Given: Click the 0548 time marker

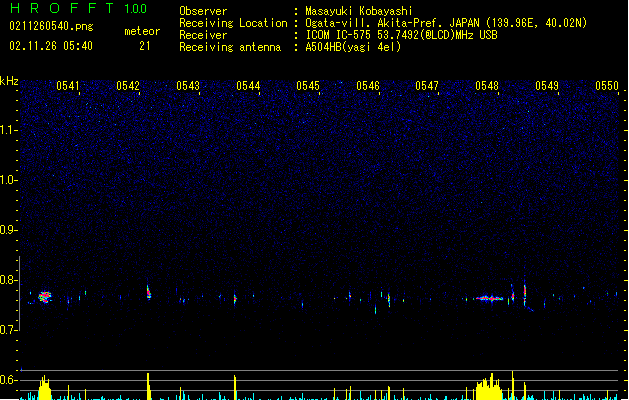Looking at the screenshot, I should point(487,86).
